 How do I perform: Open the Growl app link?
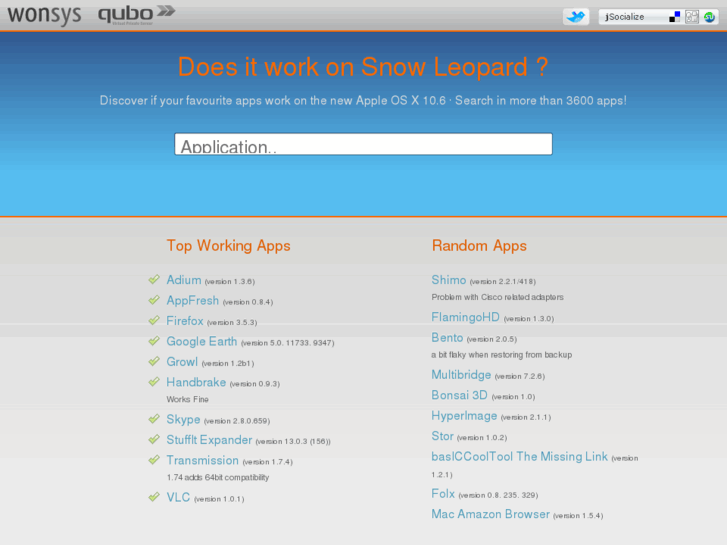(x=182, y=361)
